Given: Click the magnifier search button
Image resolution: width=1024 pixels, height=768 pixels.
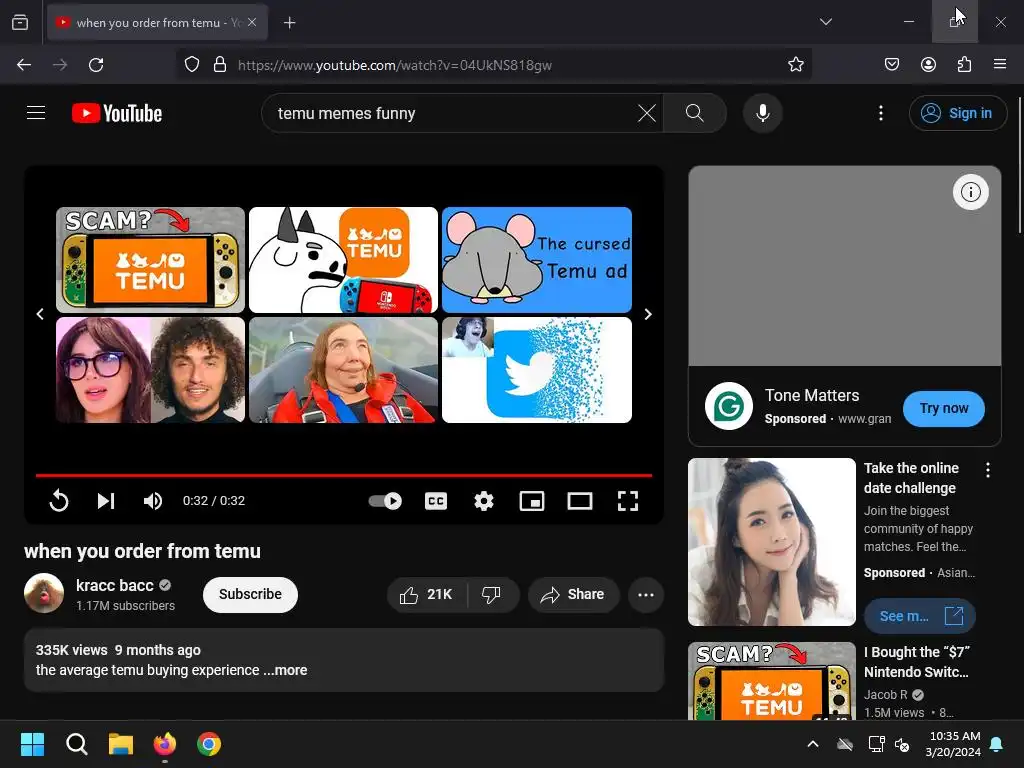Looking at the screenshot, I should click(694, 113).
